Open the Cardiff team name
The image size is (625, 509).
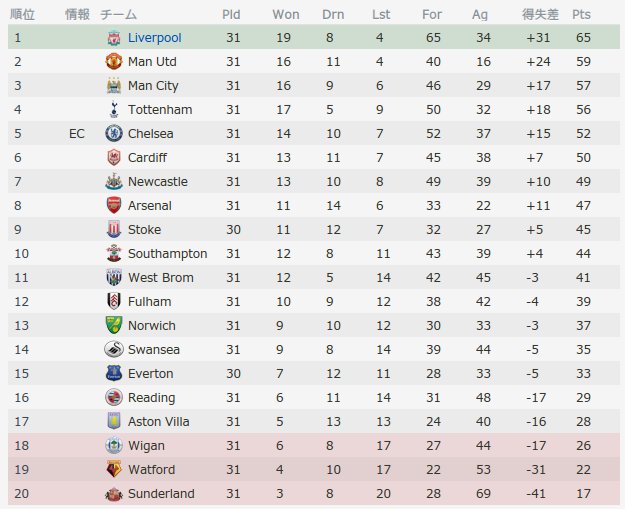(147, 158)
